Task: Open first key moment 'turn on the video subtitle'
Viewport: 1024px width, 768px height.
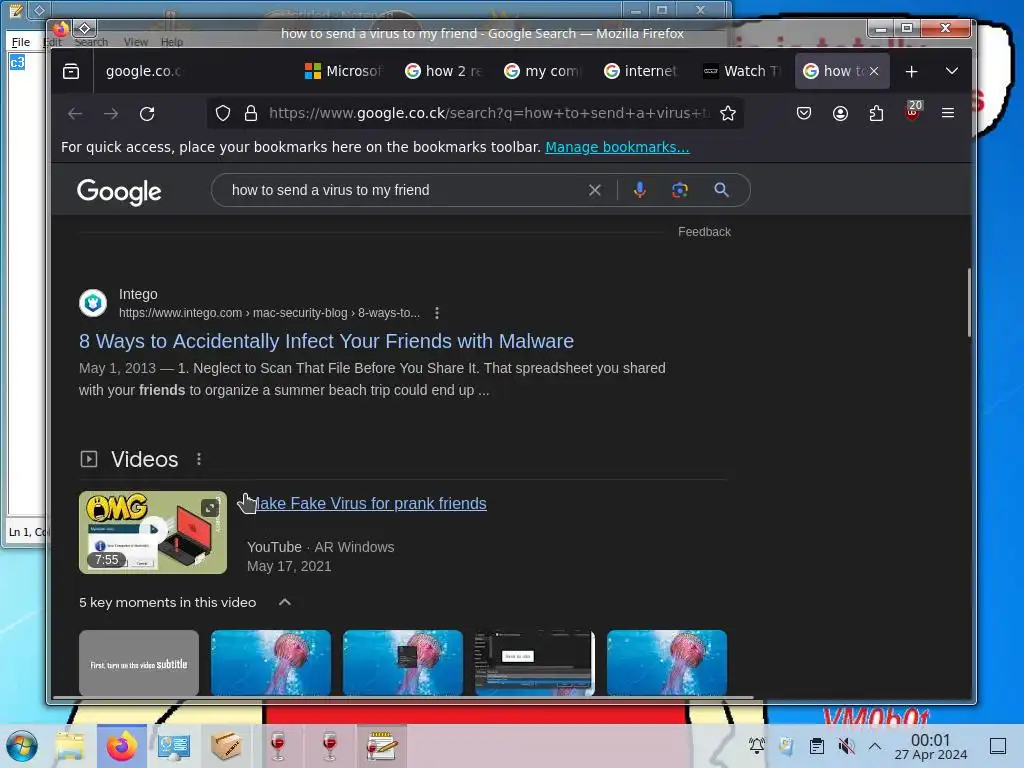Action: click(x=139, y=663)
